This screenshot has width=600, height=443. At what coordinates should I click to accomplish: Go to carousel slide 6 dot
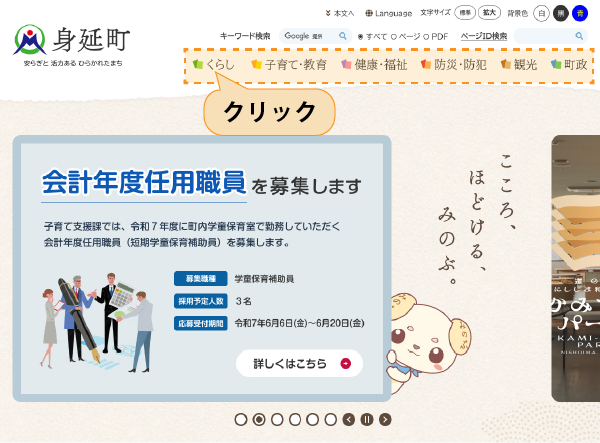331,420
